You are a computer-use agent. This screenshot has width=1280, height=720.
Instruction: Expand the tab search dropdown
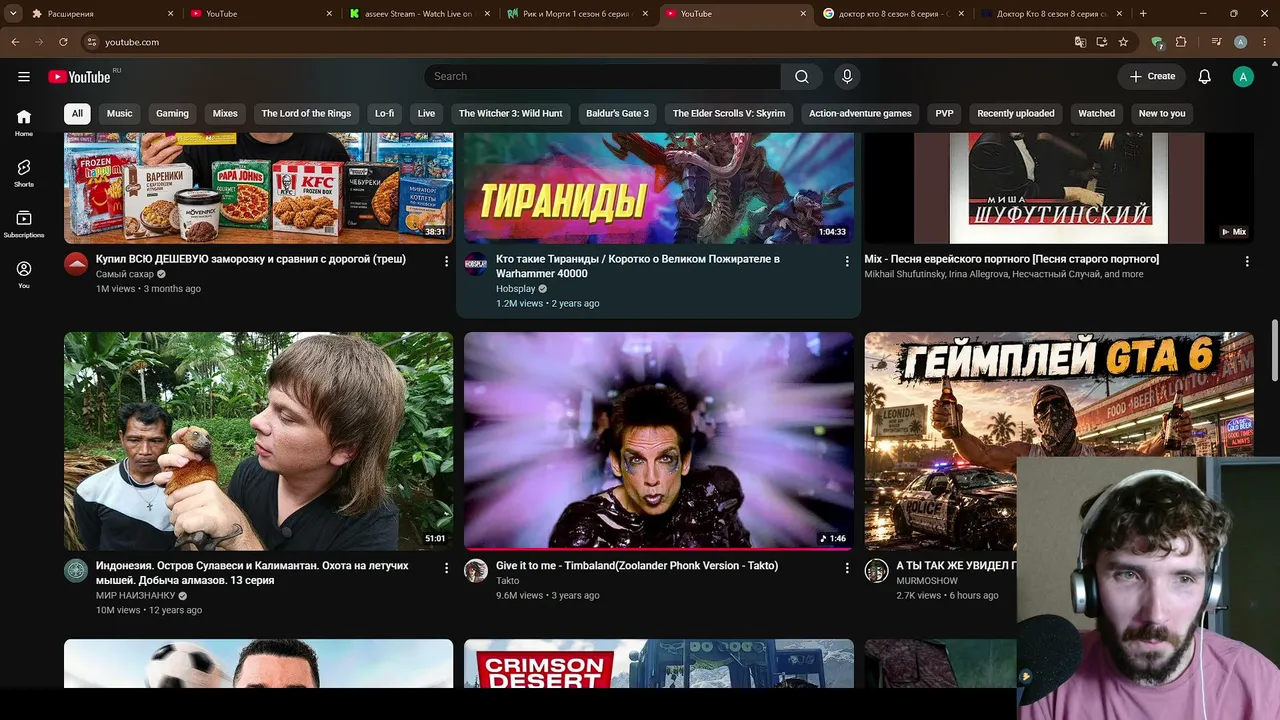pyautogui.click(x=13, y=14)
